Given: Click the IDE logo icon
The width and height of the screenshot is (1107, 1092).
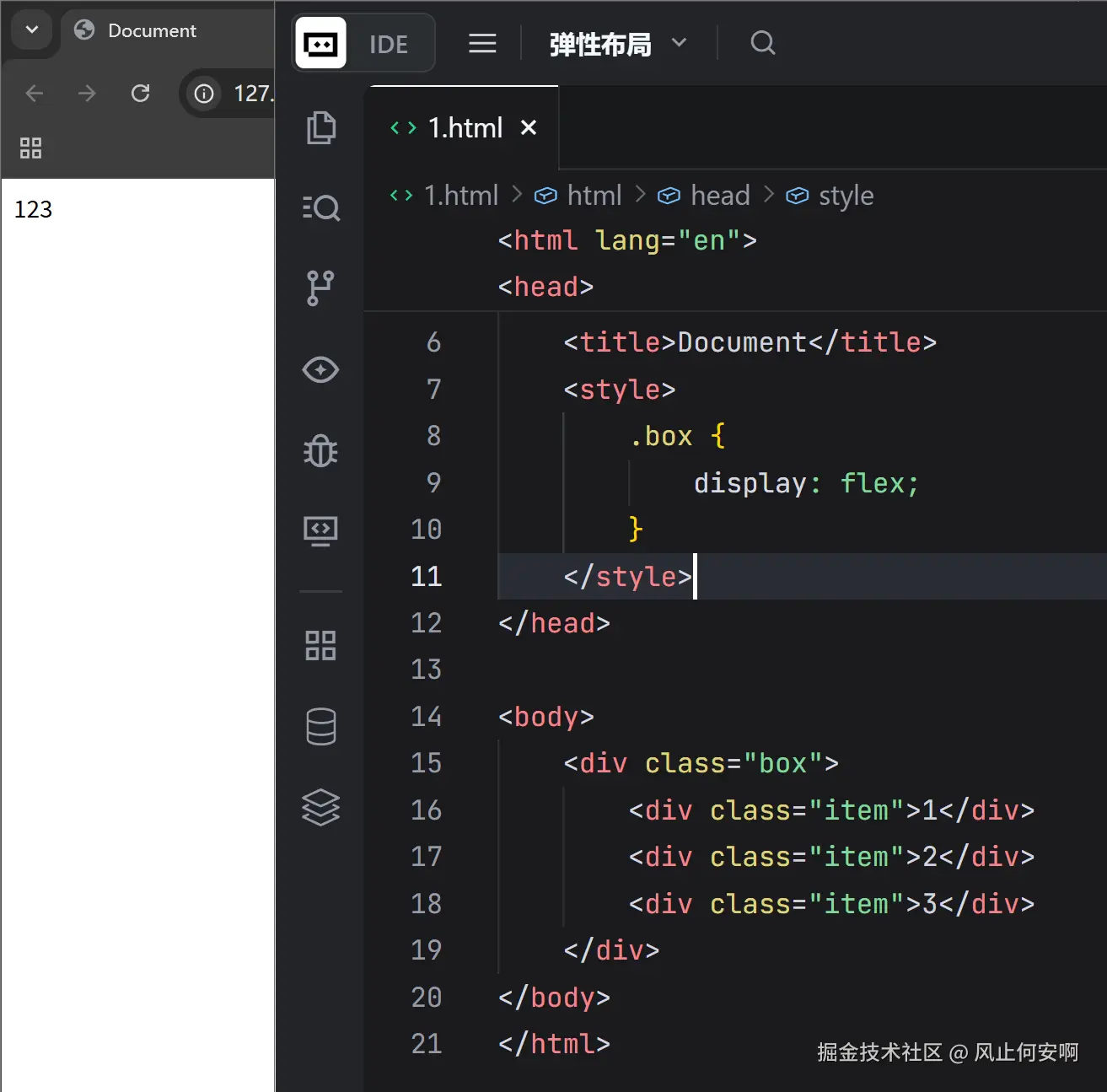Looking at the screenshot, I should pyautogui.click(x=320, y=43).
